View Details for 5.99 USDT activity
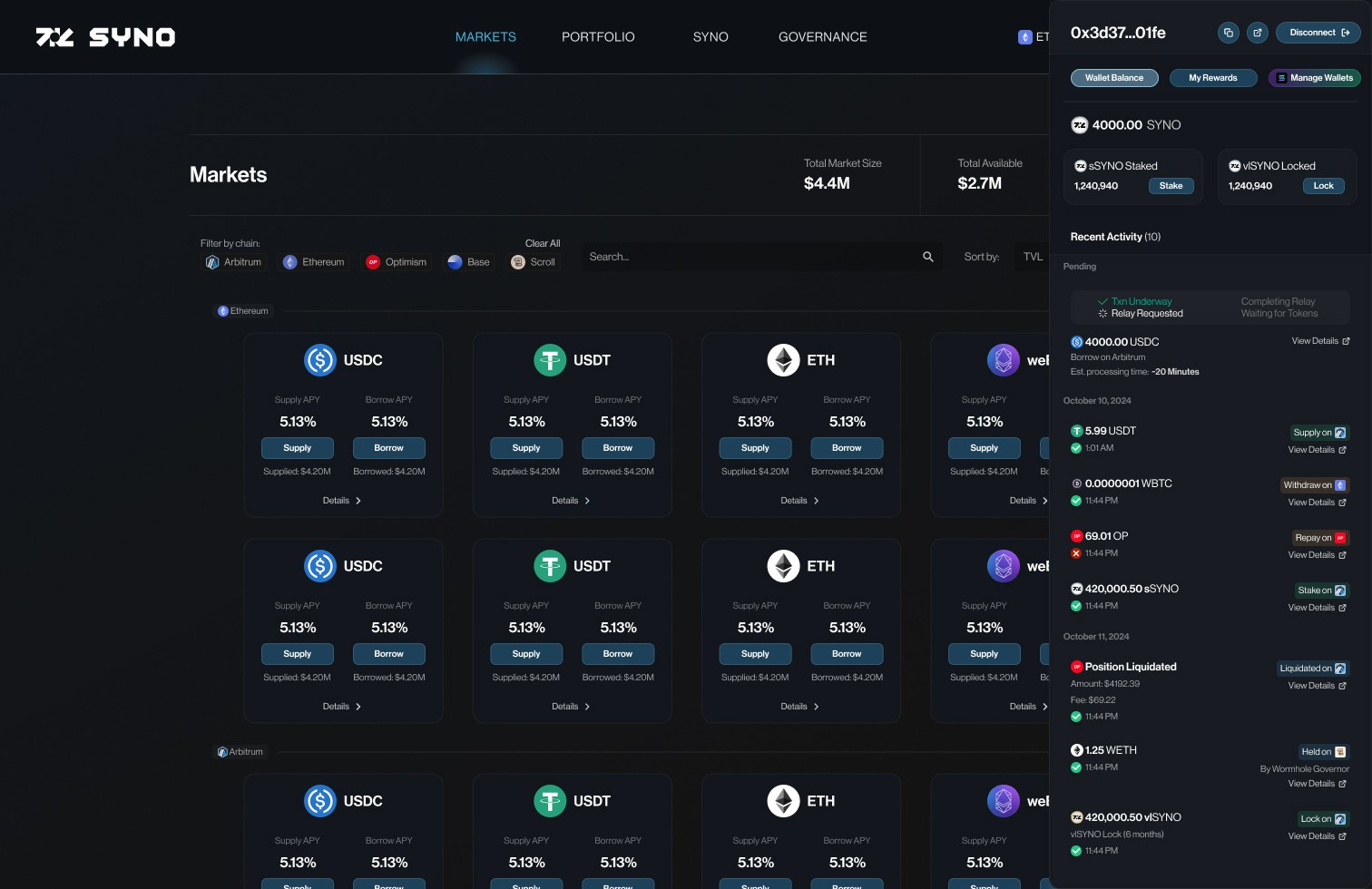Viewport: 1372px width, 889px height. coord(1318,450)
